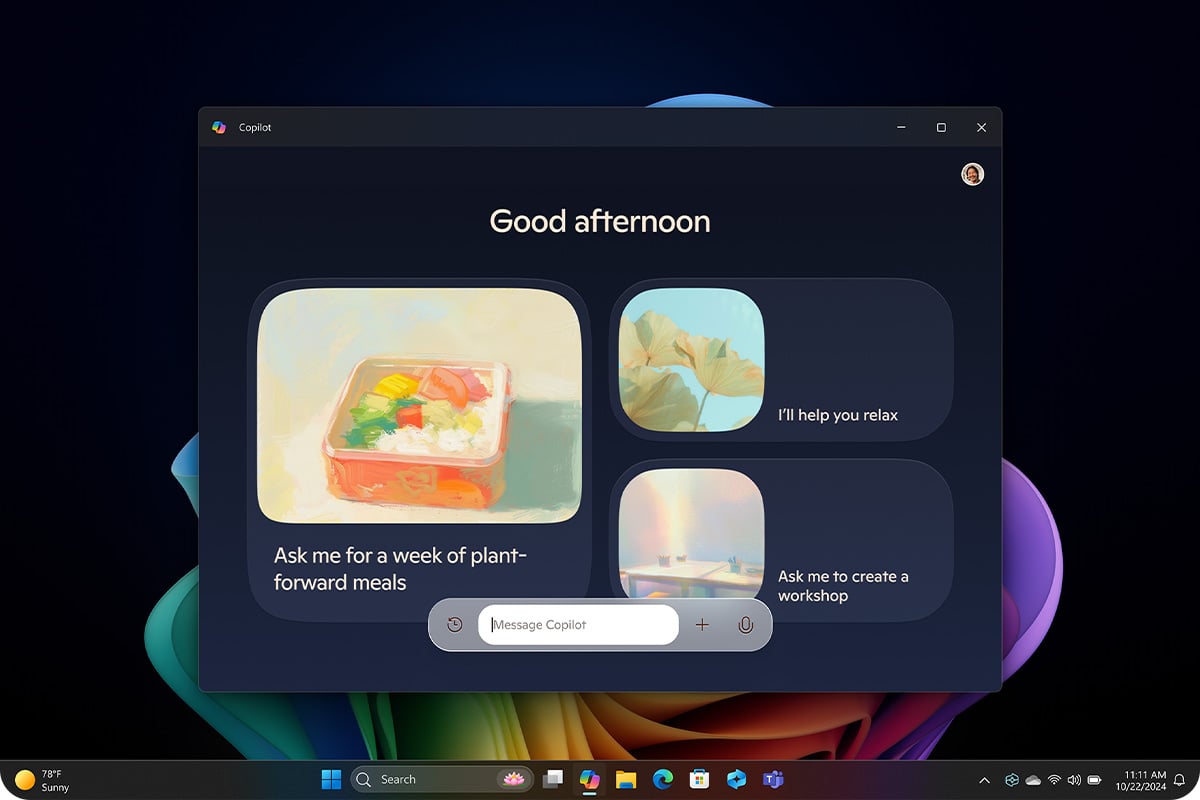
Task: Open Microsoft Teams from the taskbar
Action: tap(772, 779)
